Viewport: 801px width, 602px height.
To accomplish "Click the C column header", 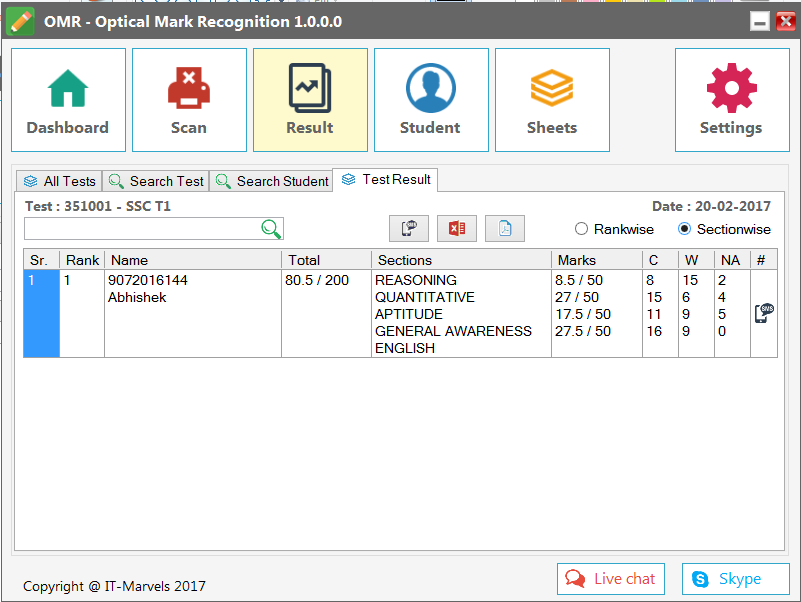I will coord(660,260).
